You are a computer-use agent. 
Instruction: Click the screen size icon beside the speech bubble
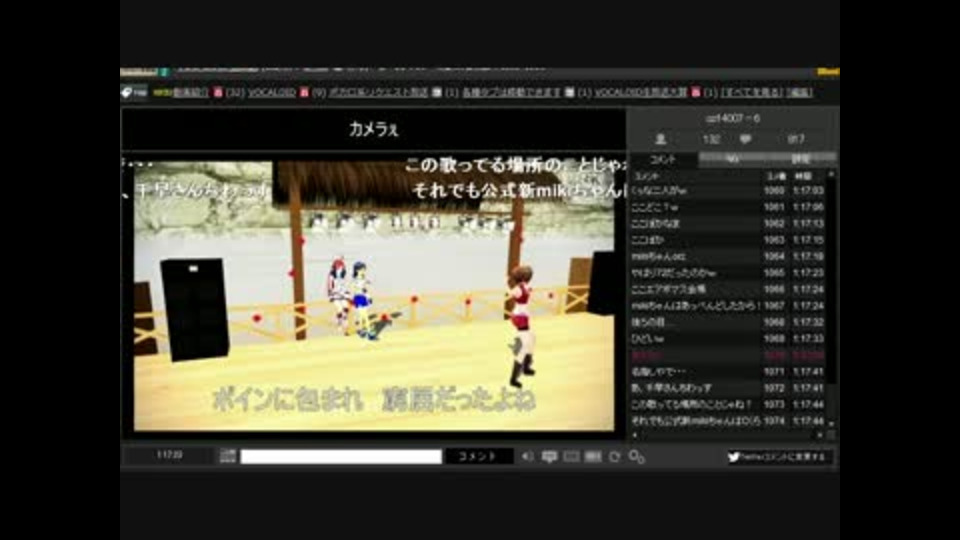click(x=571, y=457)
